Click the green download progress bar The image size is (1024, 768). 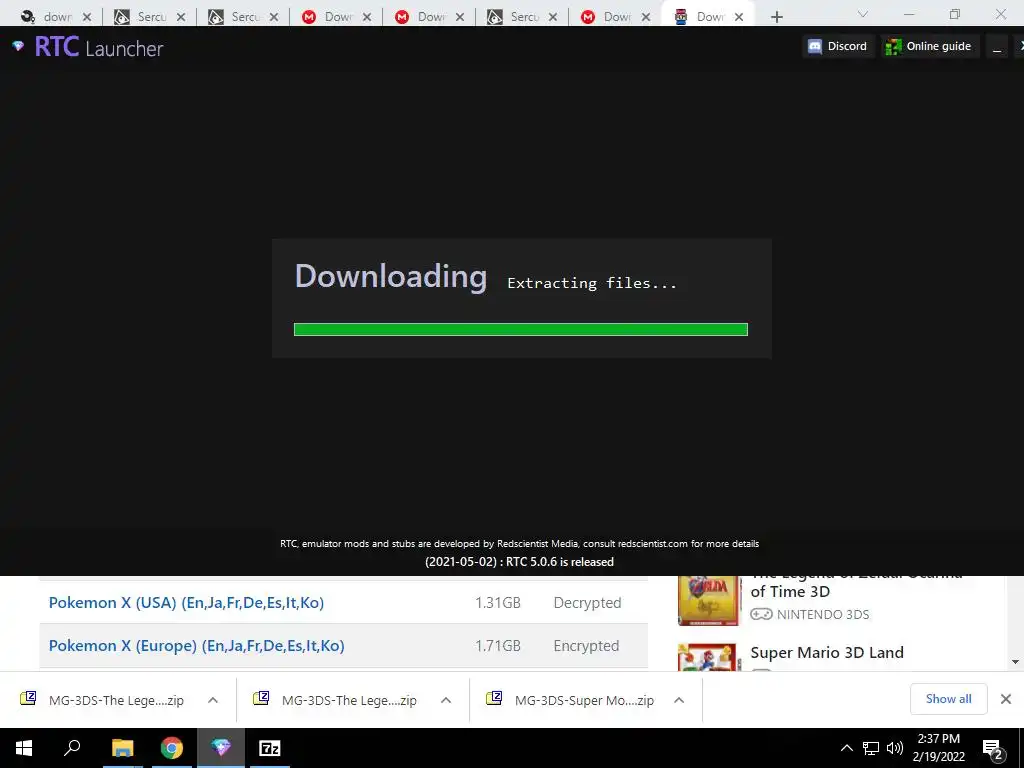click(520, 329)
